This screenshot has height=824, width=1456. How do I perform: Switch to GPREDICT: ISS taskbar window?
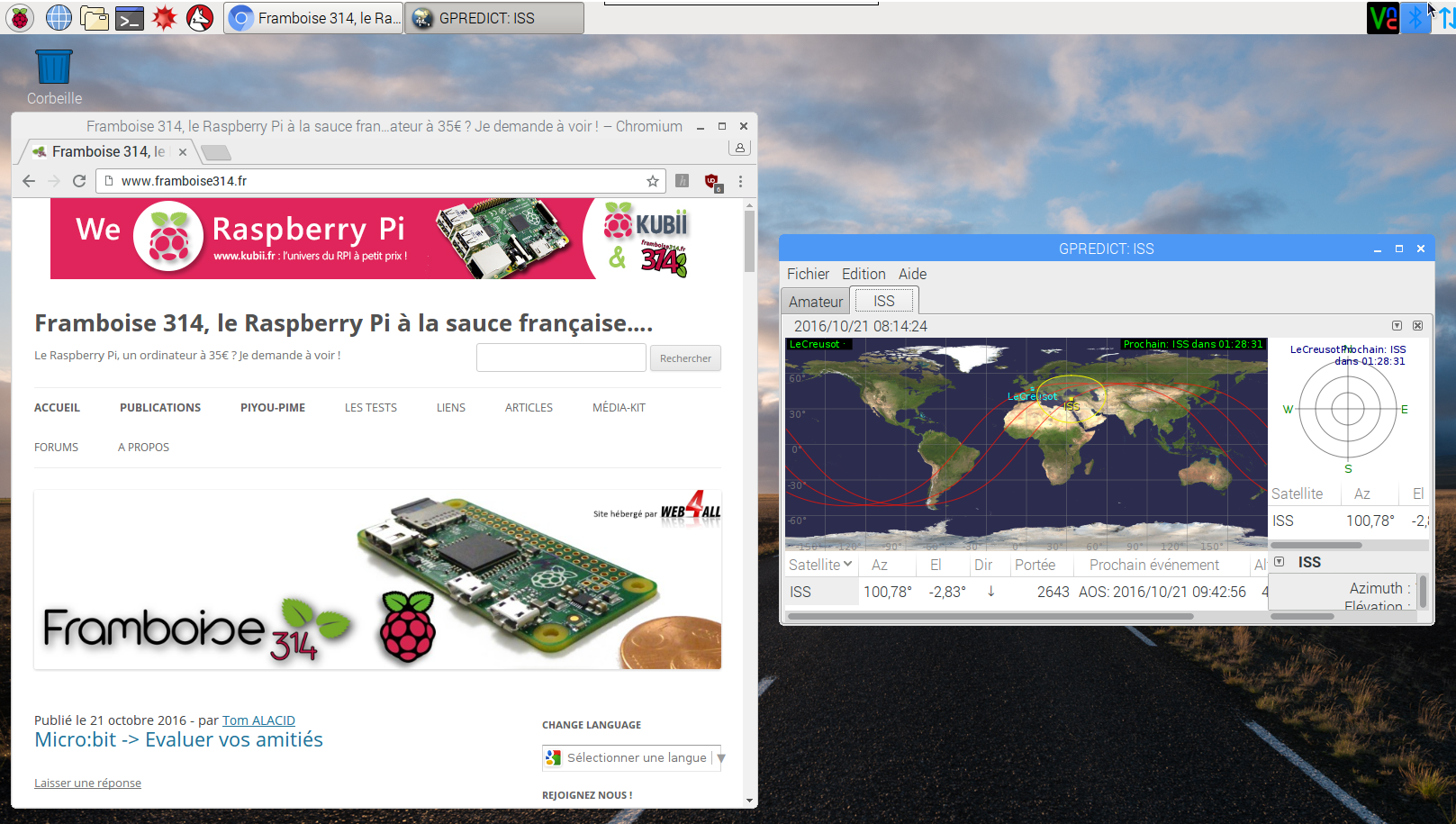tap(494, 18)
